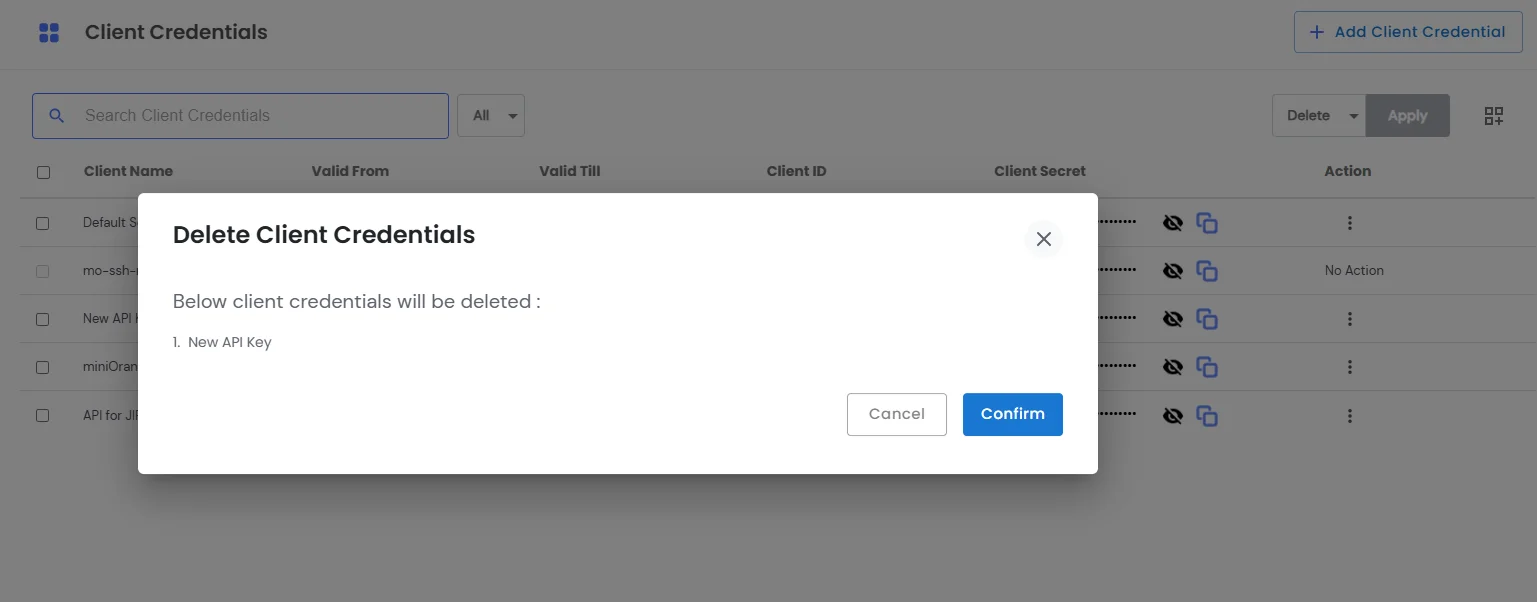Copy the mo-ssh row's client secret
Viewport: 1537px width, 602px height.
1207,270
